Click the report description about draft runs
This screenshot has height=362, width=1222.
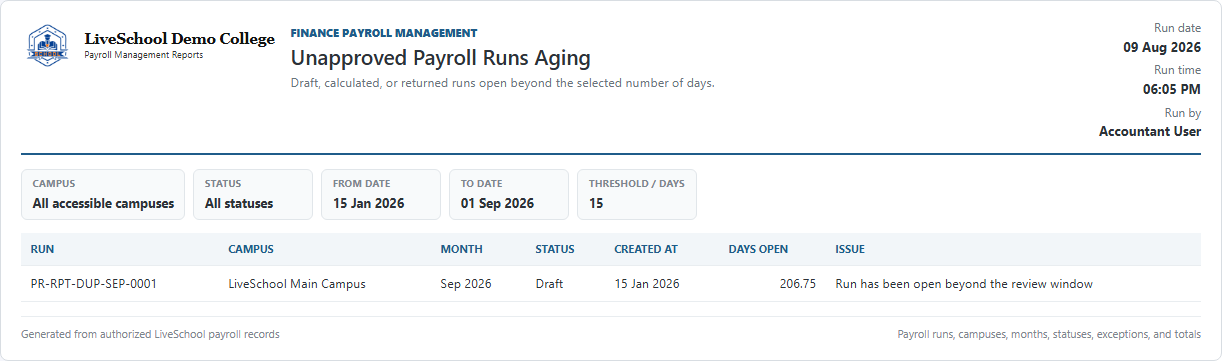click(x=503, y=83)
